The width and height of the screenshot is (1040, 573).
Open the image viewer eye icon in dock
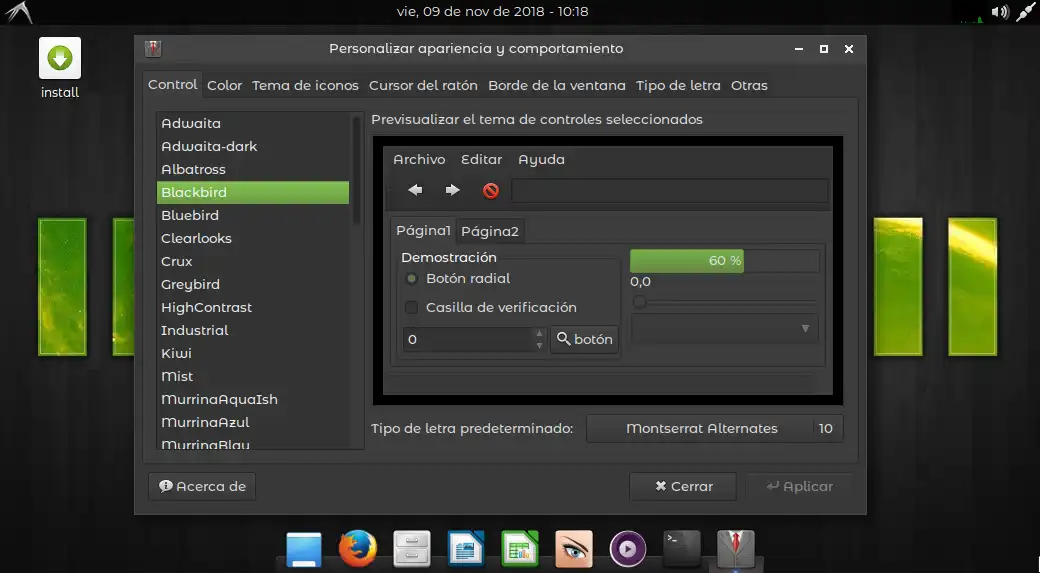[x=574, y=548]
